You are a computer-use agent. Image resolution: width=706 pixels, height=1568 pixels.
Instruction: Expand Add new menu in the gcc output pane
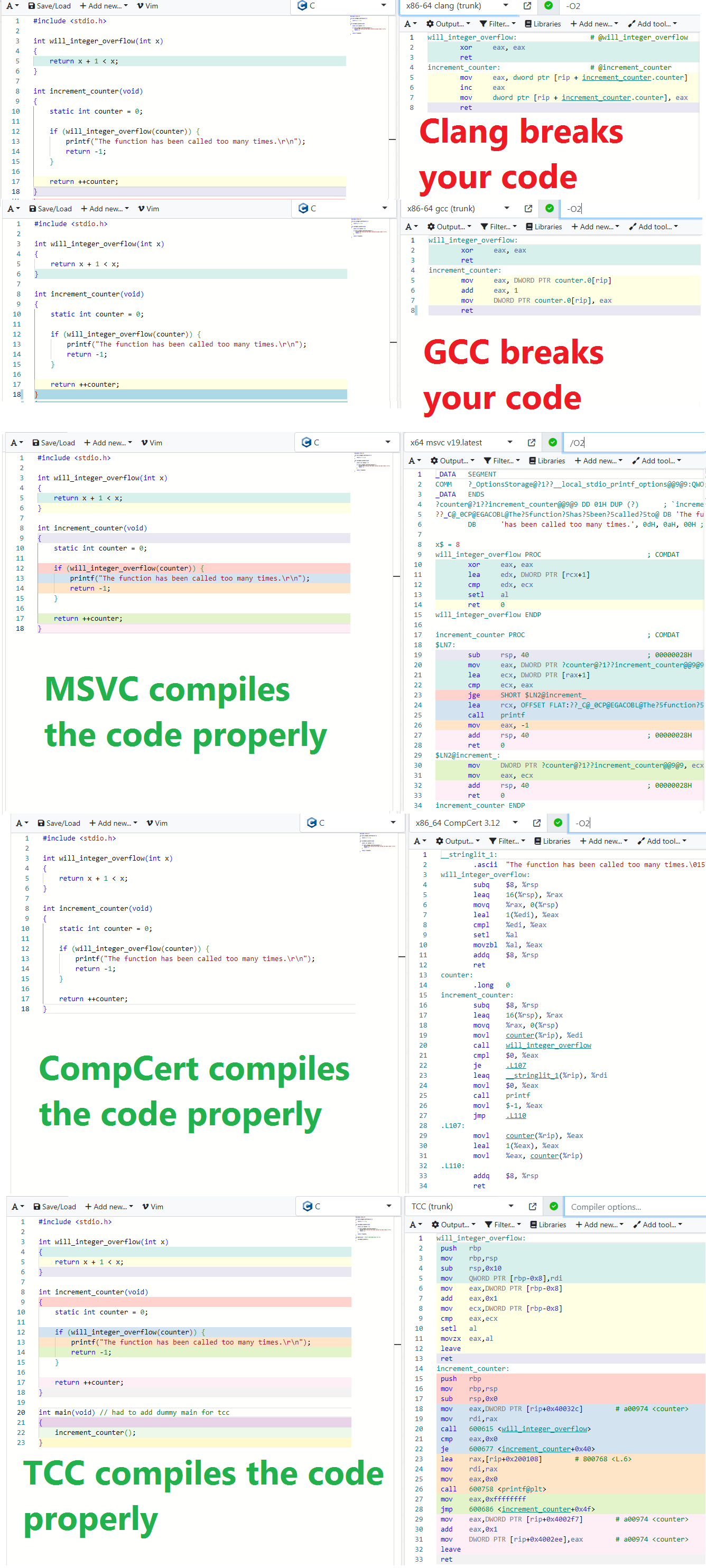(595, 227)
